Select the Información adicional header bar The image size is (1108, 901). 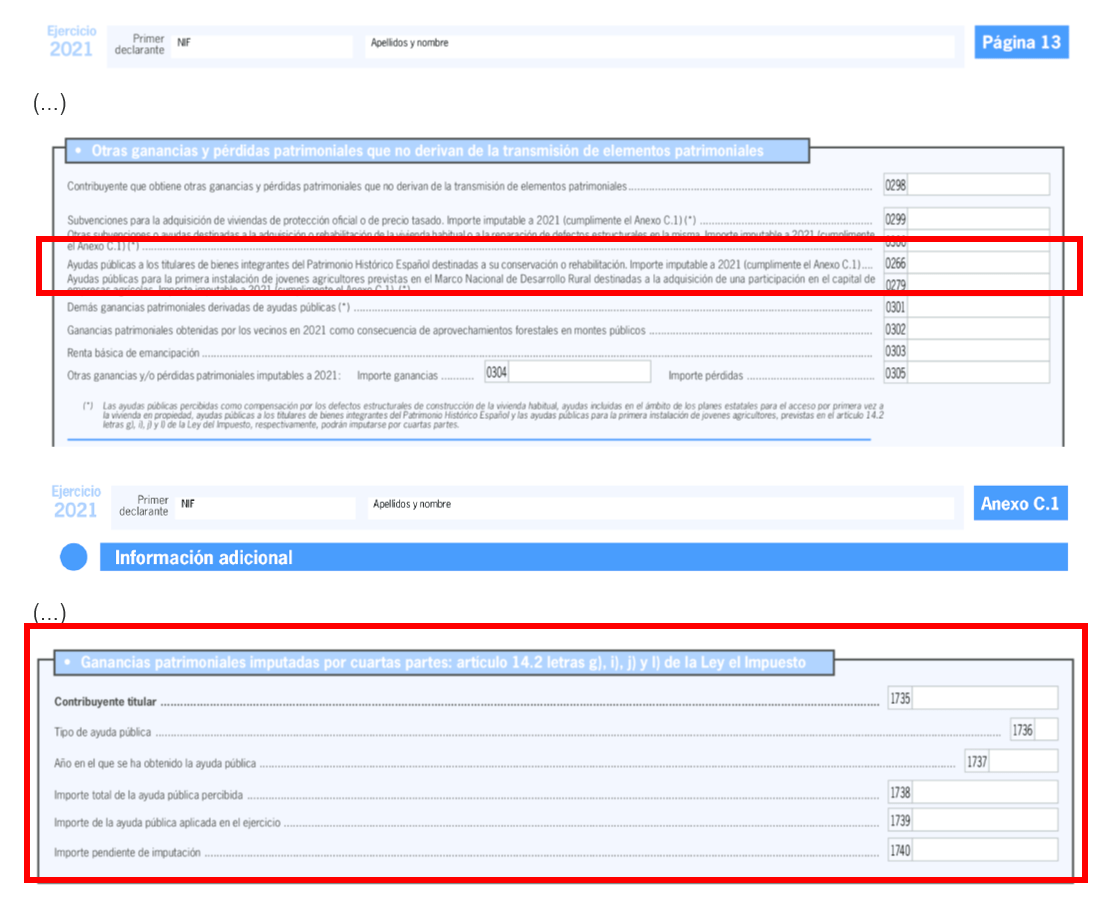[x=583, y=557]
